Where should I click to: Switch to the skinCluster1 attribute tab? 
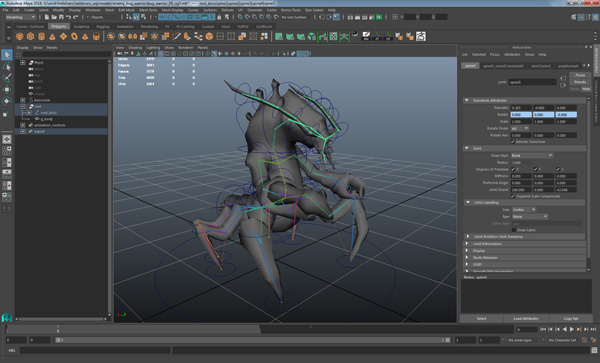pos(541,66)
